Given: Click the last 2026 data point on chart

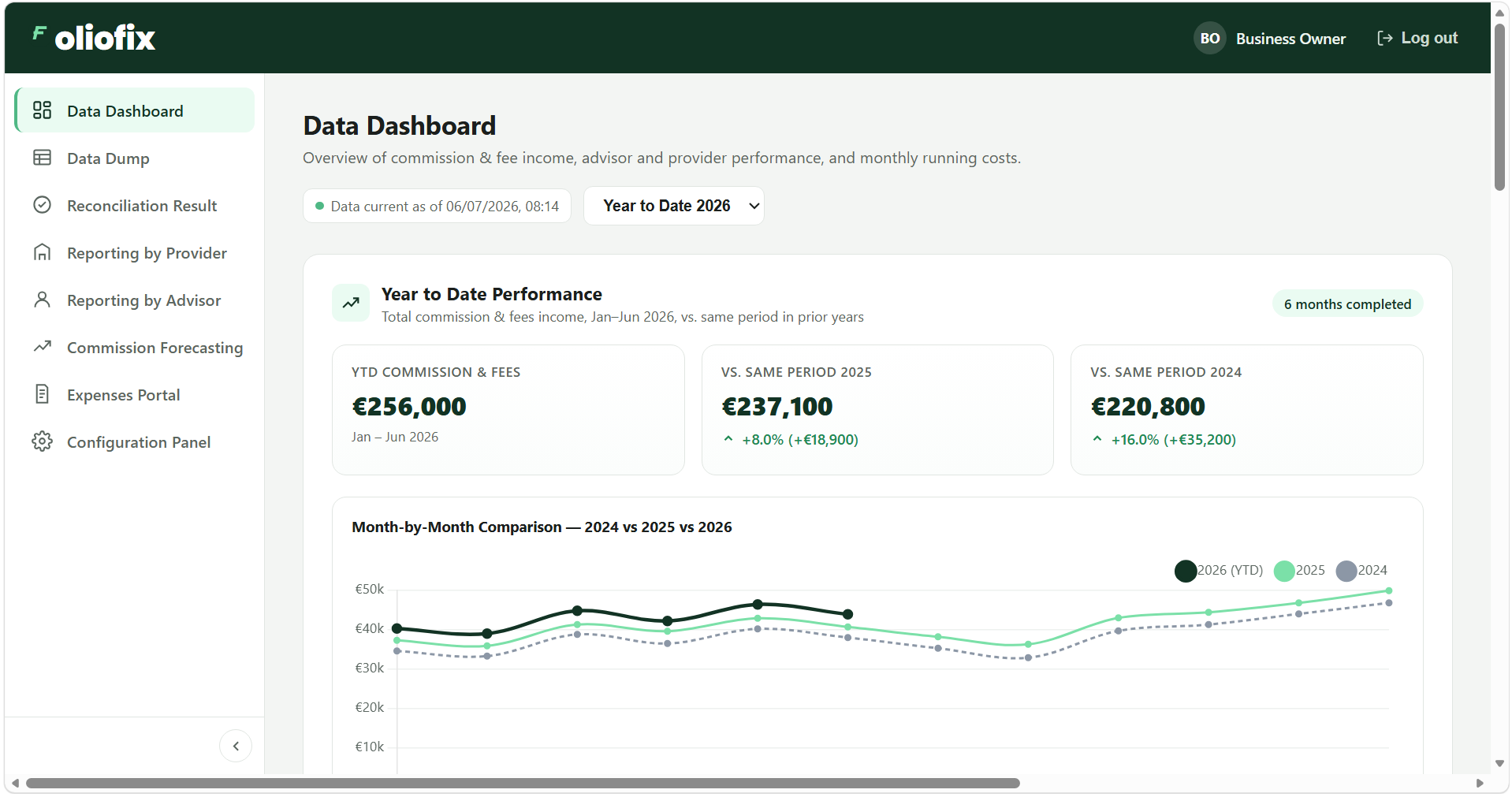Looking at the screenshot, I should tap(847, 614).
